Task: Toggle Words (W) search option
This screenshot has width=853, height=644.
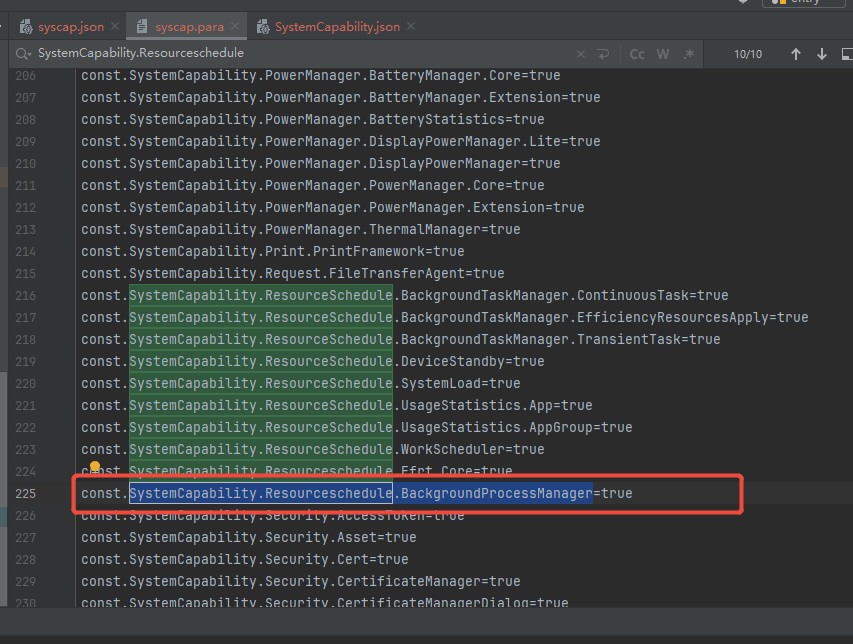Action: click(x=663, y=54)
